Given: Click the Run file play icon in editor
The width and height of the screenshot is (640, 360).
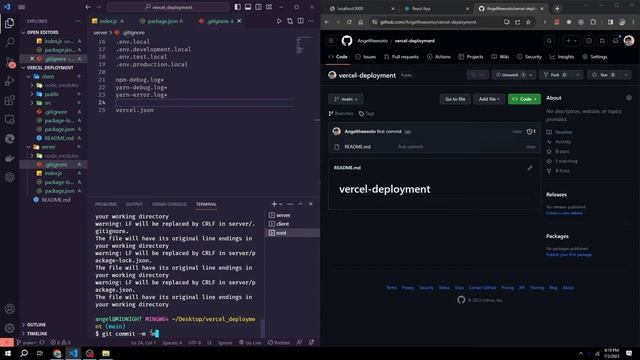Looking at the screenshot, I should [279, 21].
